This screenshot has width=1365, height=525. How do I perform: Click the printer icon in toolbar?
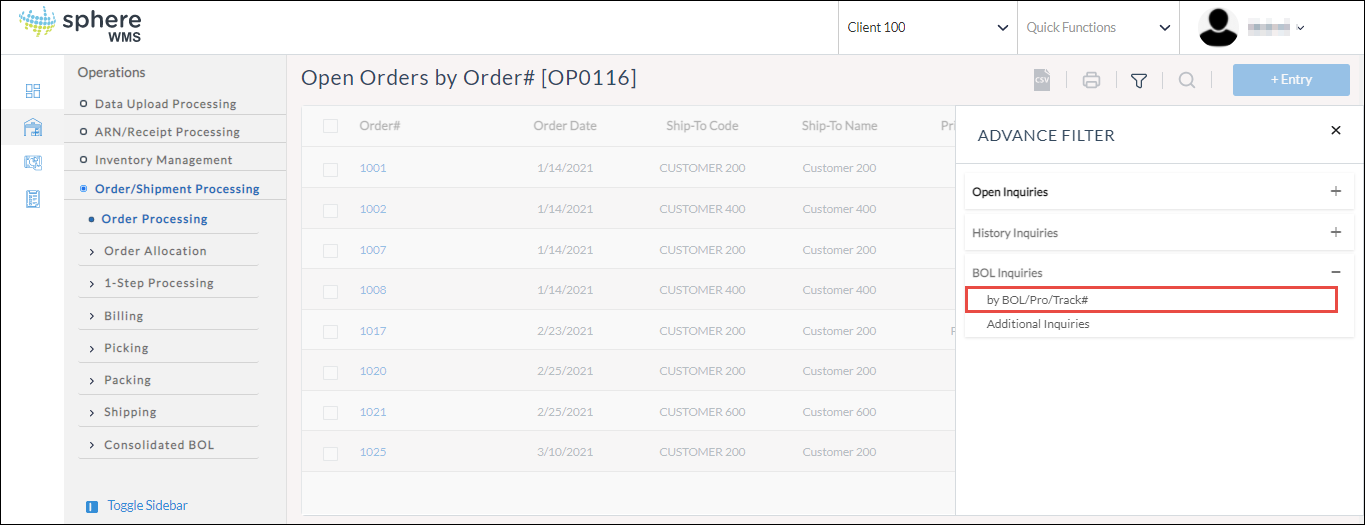(1091, 80)
